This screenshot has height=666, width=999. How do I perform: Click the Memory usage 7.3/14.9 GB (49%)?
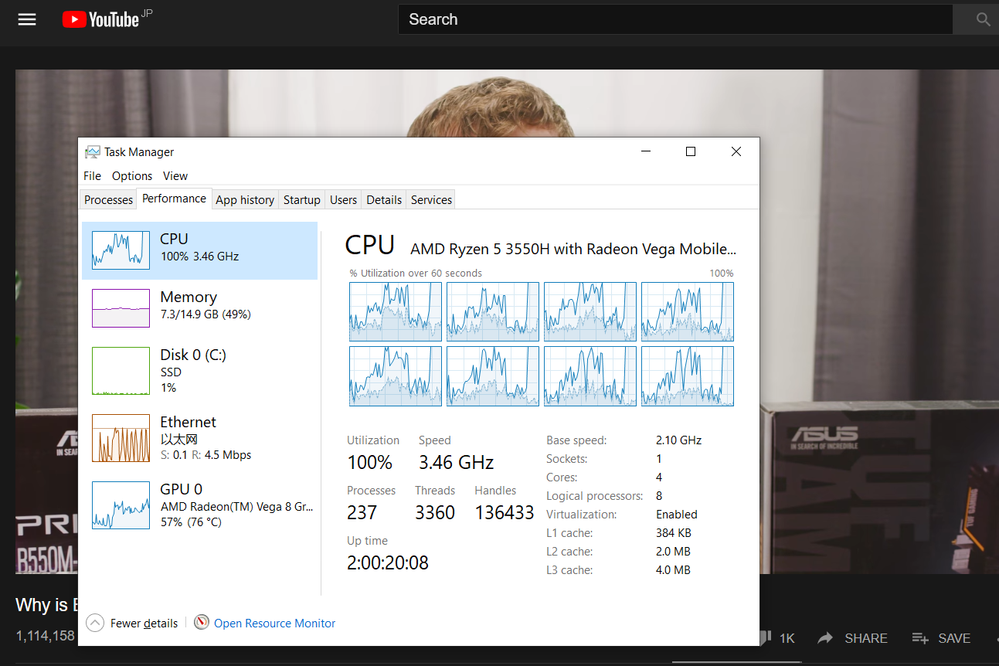(x=206, y=314)
